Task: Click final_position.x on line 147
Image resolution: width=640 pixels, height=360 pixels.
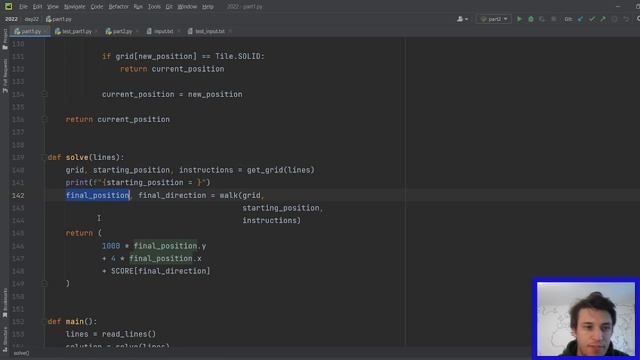Action: (165, 258)
